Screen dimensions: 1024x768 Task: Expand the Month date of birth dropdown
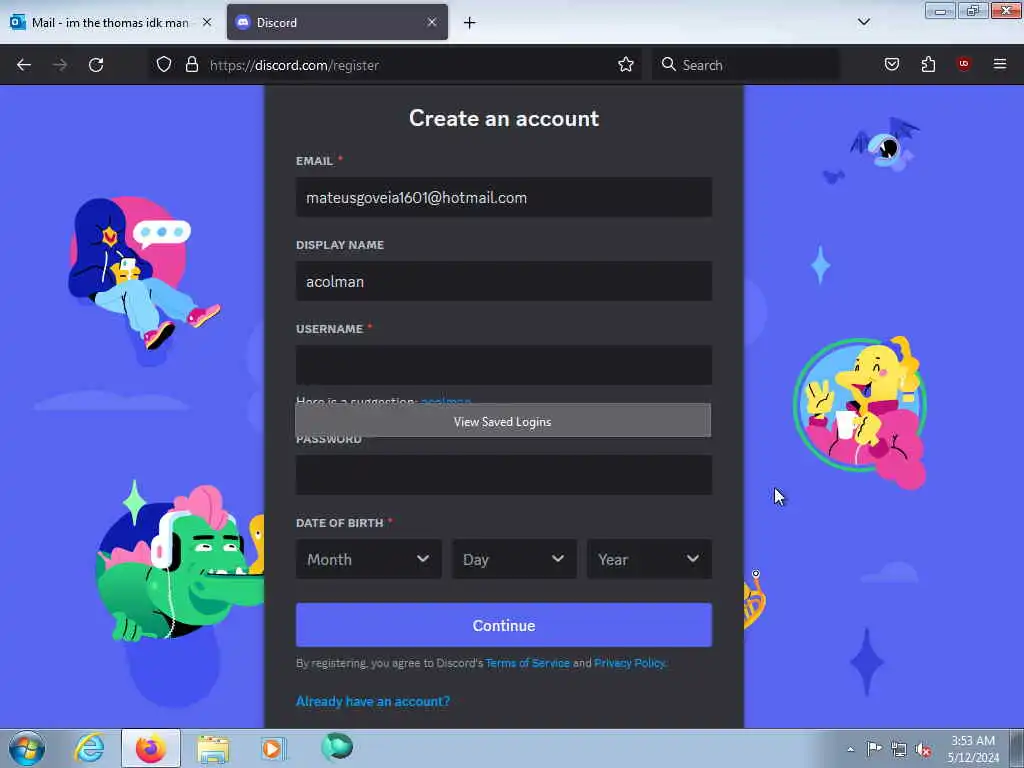(368, 559)
